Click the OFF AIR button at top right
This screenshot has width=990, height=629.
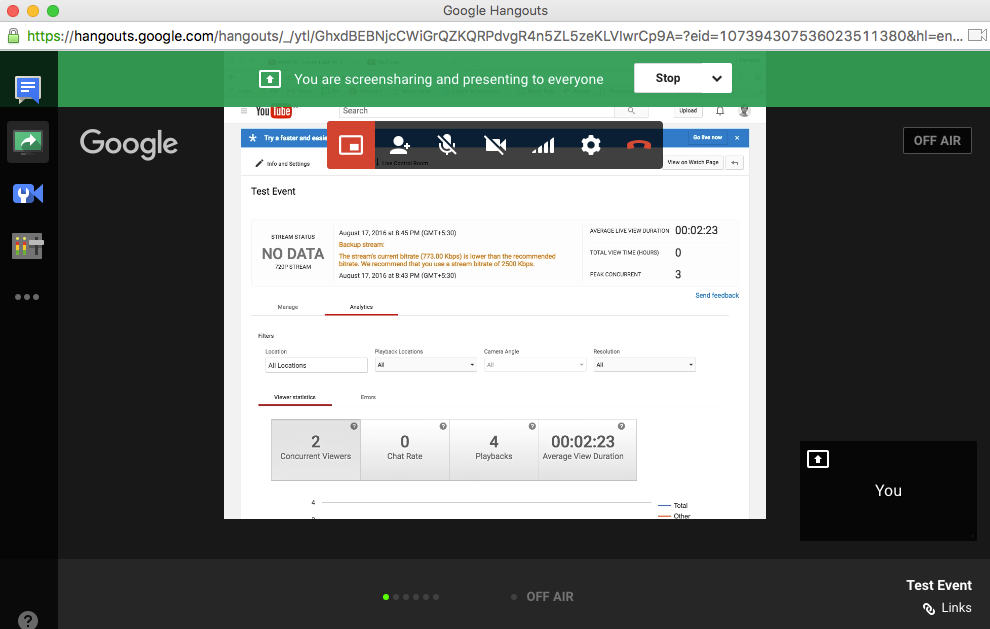pos(937,141)
